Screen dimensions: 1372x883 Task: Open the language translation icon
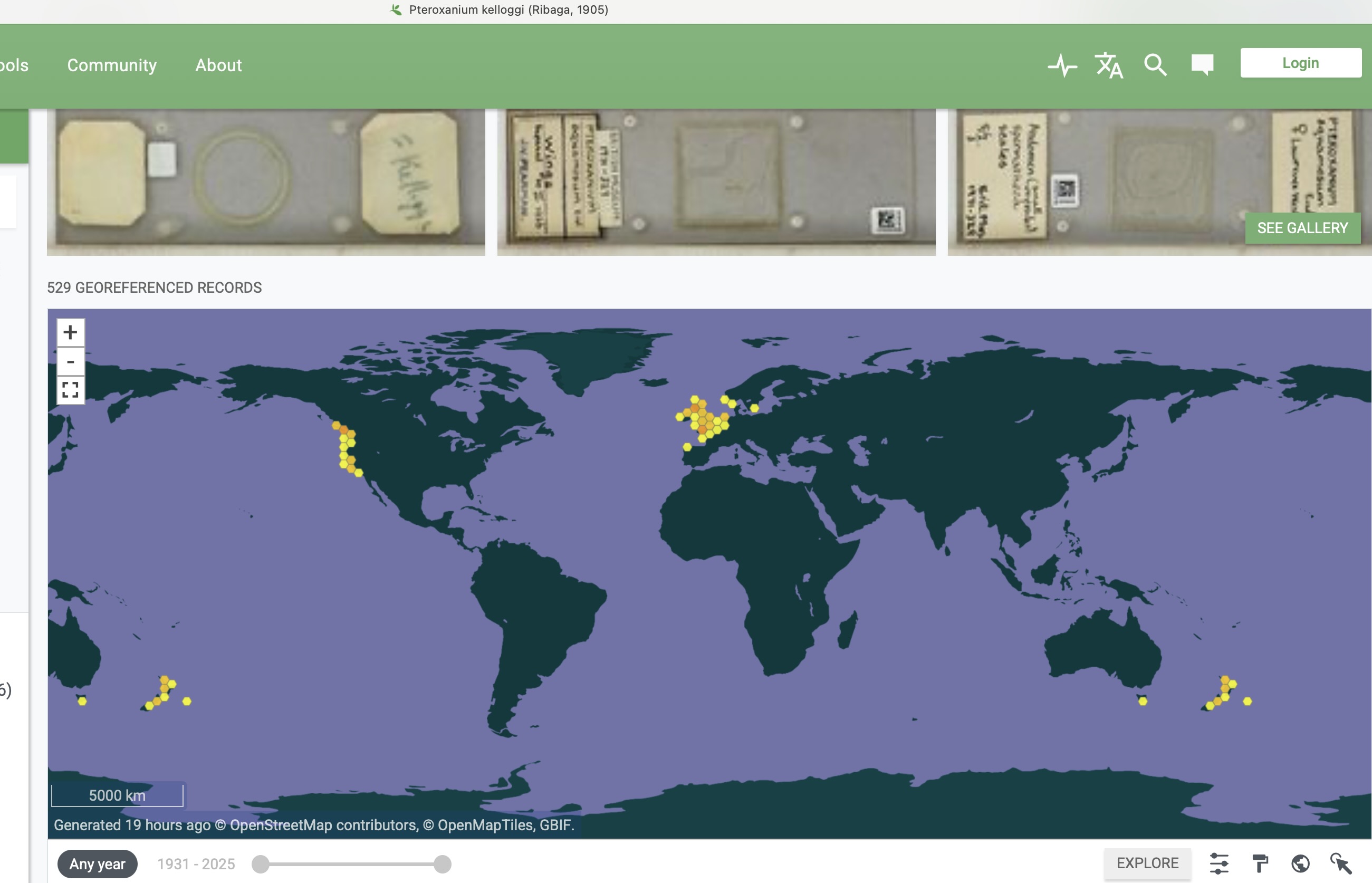pyautogui.click(x=1108, y=65)
